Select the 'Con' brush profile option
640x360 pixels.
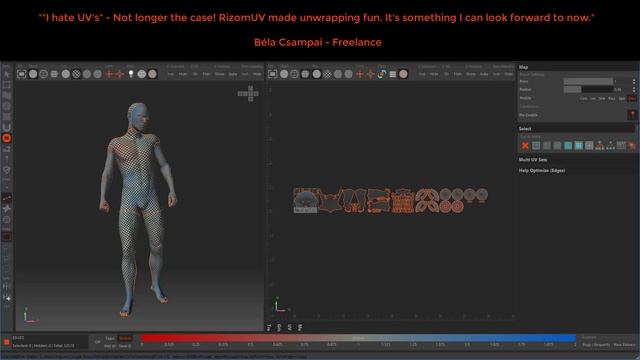583,98
